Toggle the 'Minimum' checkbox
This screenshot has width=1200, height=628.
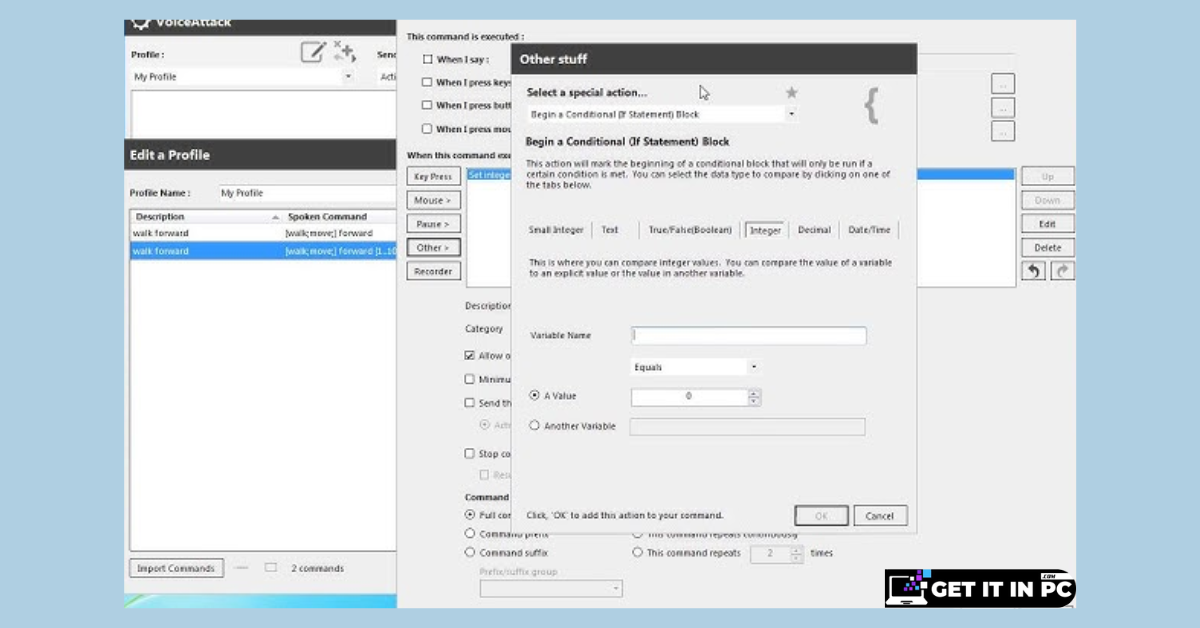coord(470,380)
